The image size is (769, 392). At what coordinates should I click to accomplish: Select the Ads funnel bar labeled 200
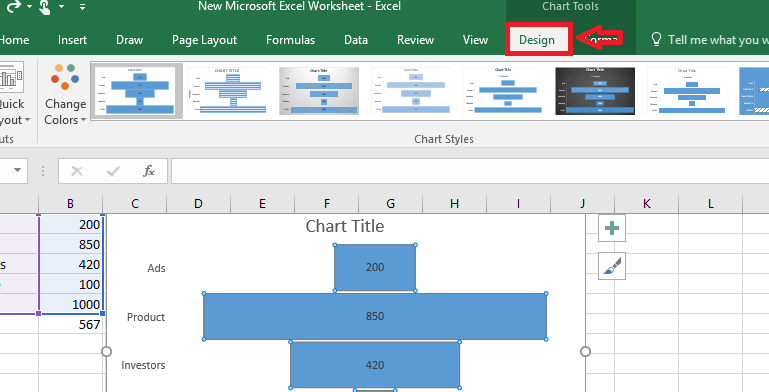[x=375, y=267]
